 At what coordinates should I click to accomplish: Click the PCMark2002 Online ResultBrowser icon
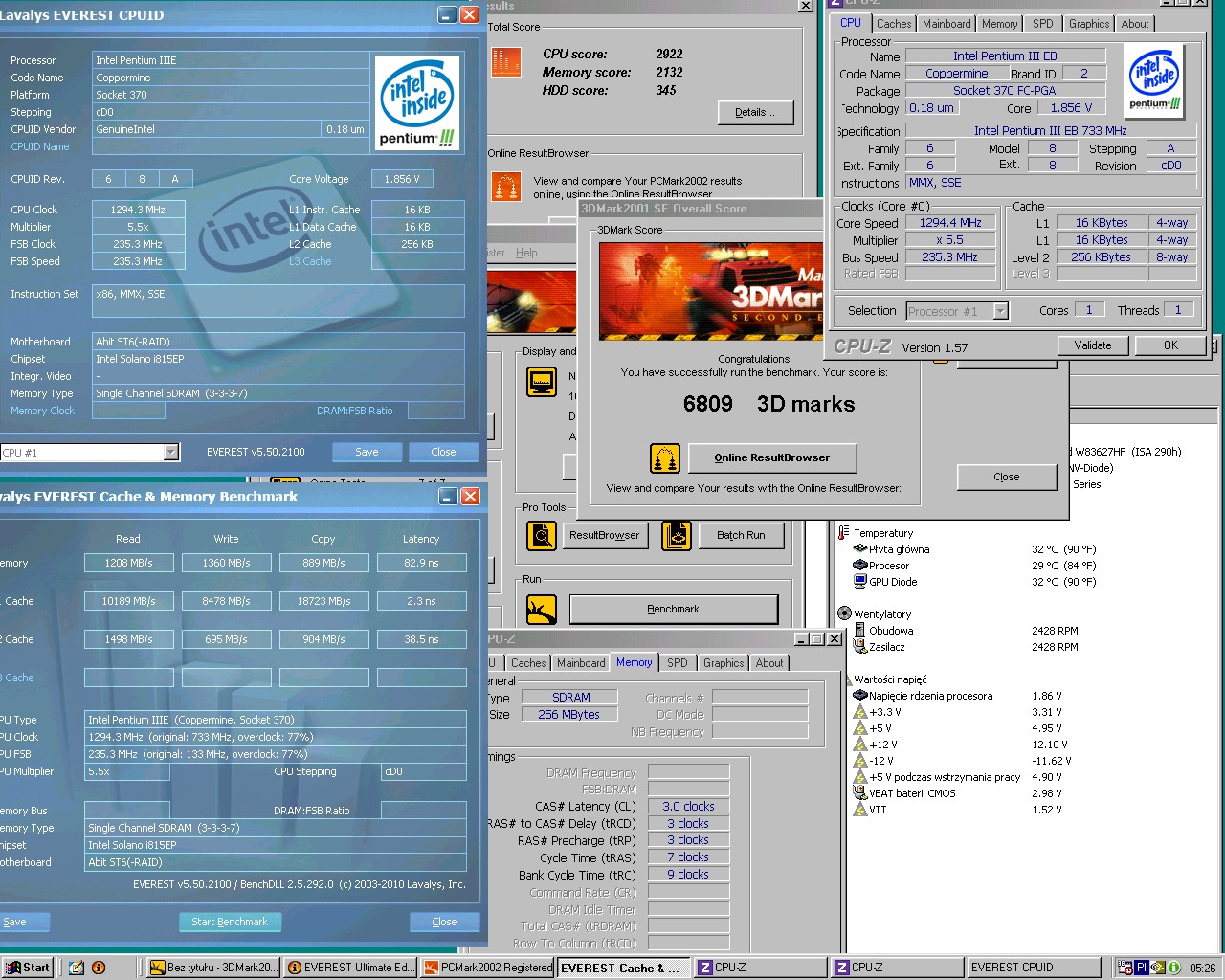tap(505, 187)
